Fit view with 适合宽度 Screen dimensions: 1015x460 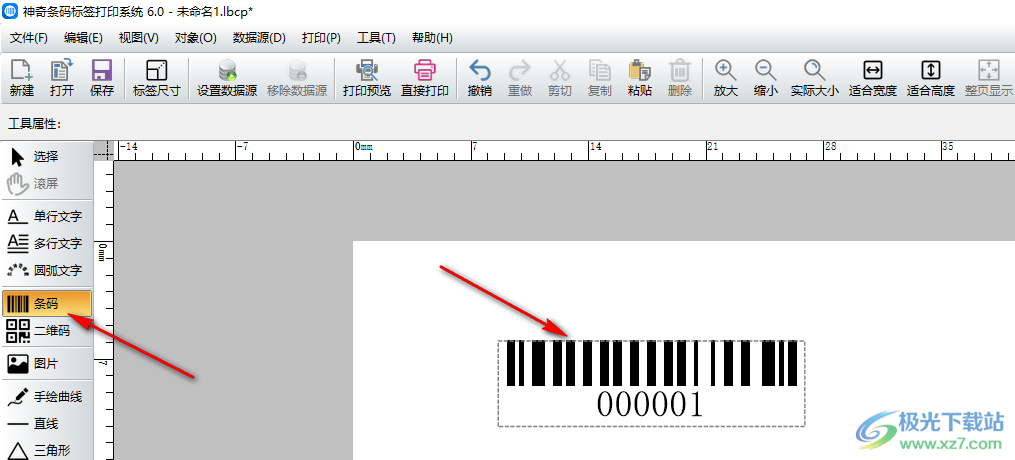point(873,78)
